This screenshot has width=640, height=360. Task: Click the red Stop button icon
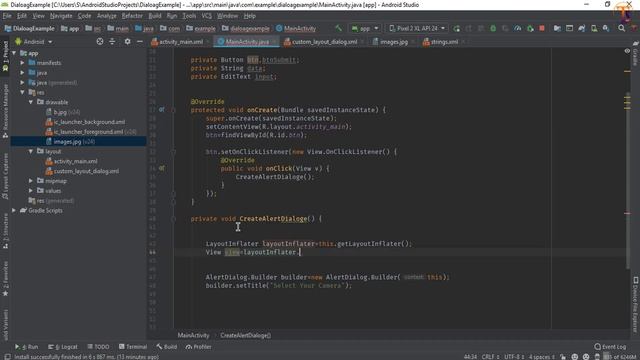(542, 28)
